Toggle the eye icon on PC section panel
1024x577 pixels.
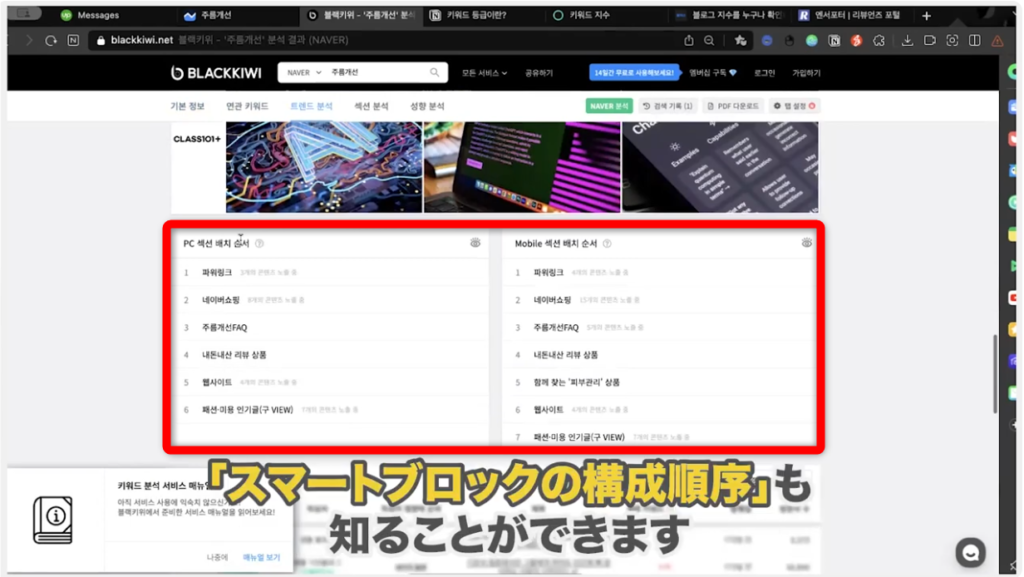(x=475, y=243)
